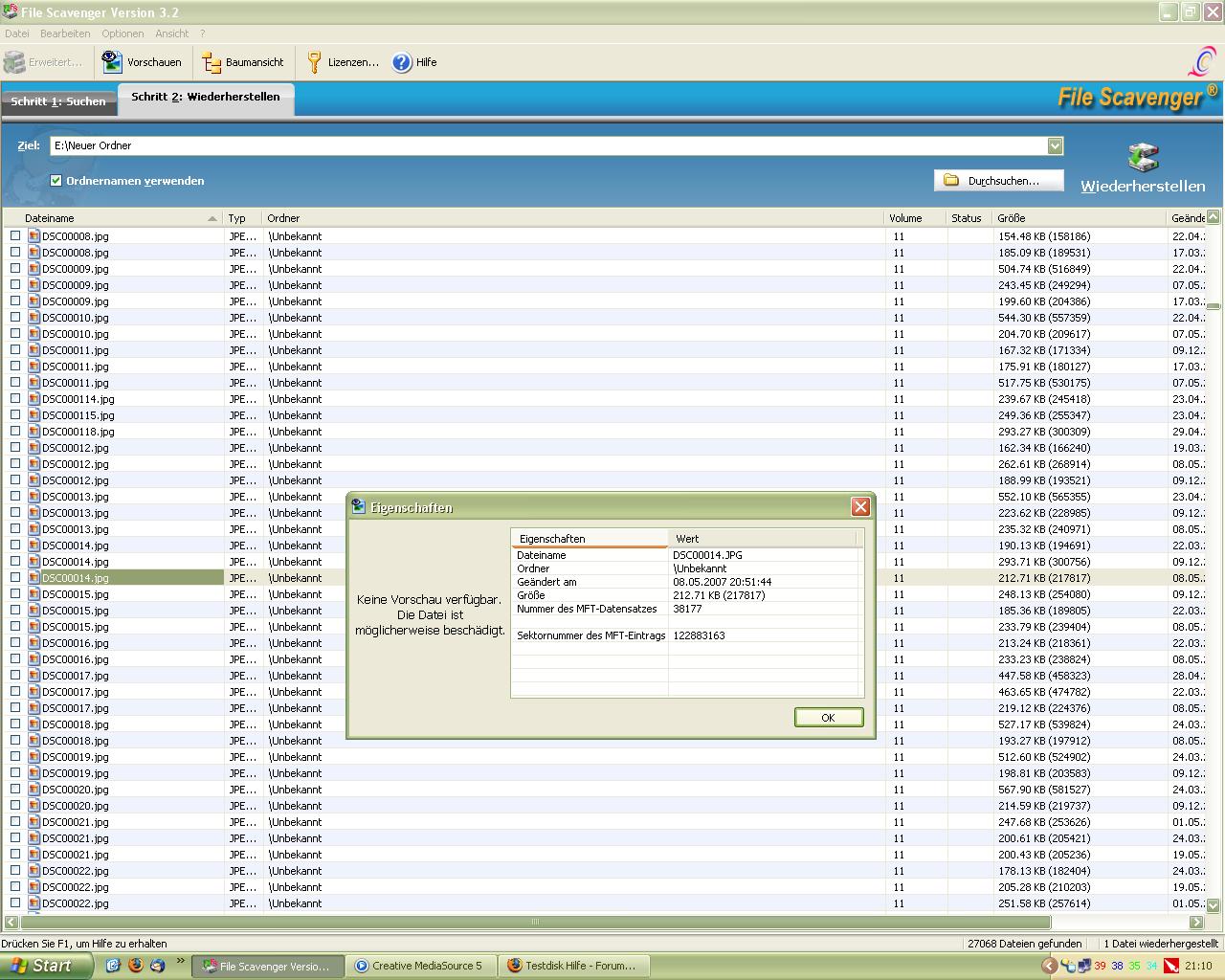Click the greyed Erweitert toolbar icon

[x=14, y=62]
